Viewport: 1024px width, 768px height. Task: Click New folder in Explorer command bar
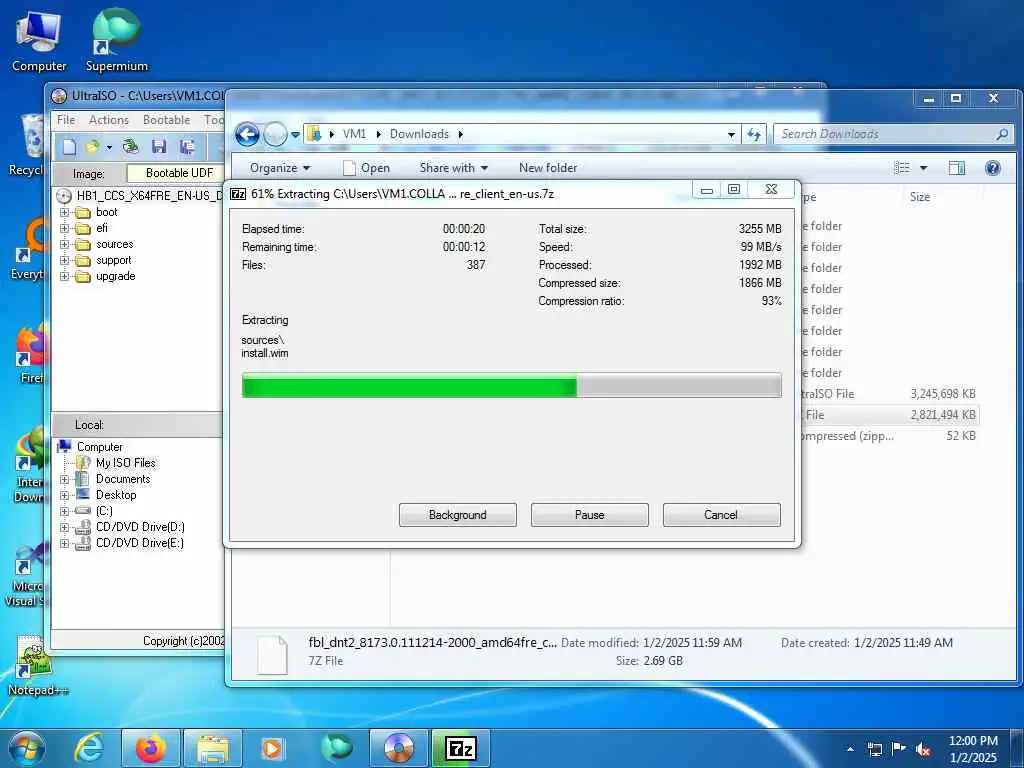point(548,168)
